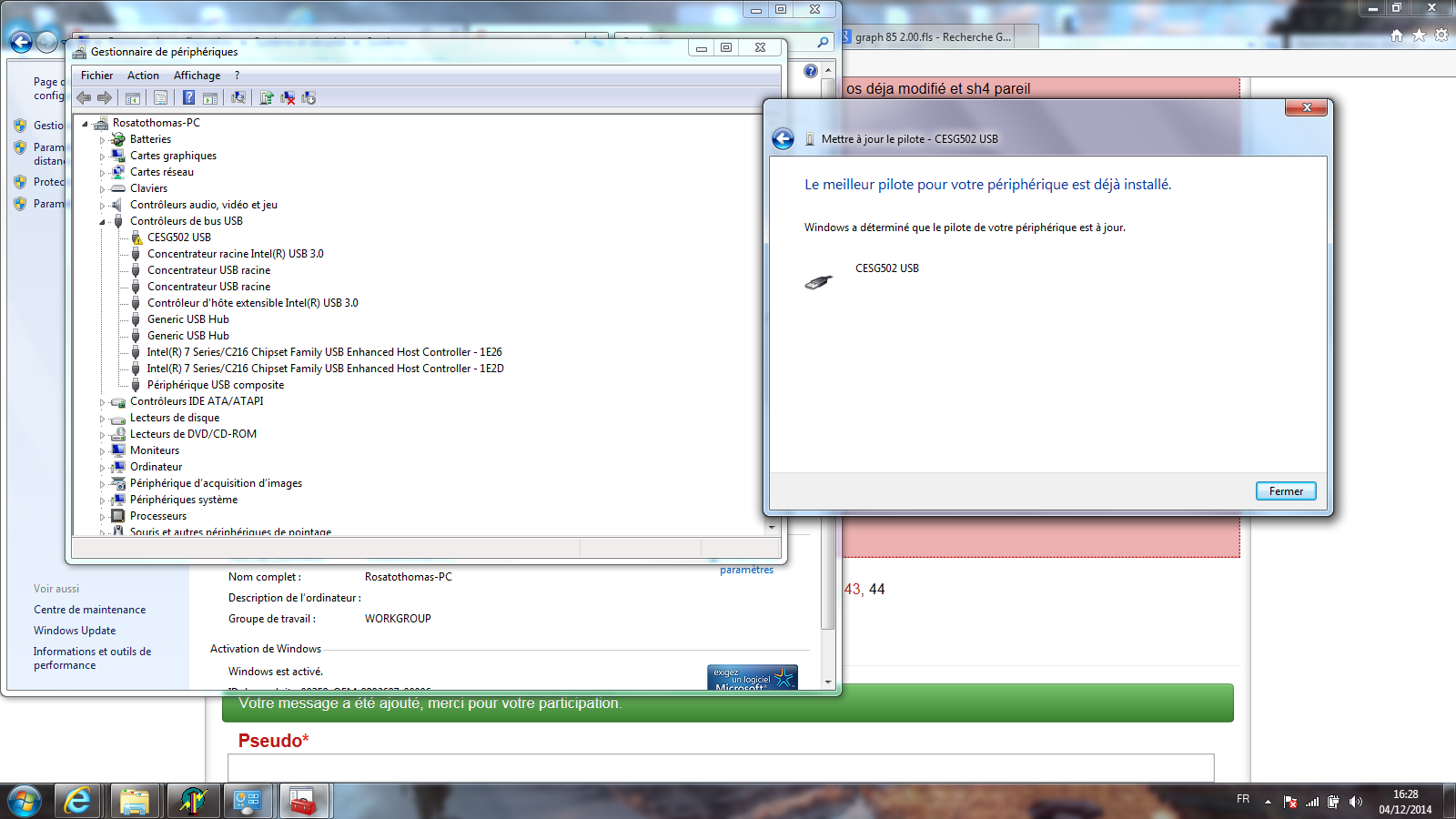
Task: Select Contrôleur d'hôte extensible Intel(R) USB 3.0
Action: point(252,303)
